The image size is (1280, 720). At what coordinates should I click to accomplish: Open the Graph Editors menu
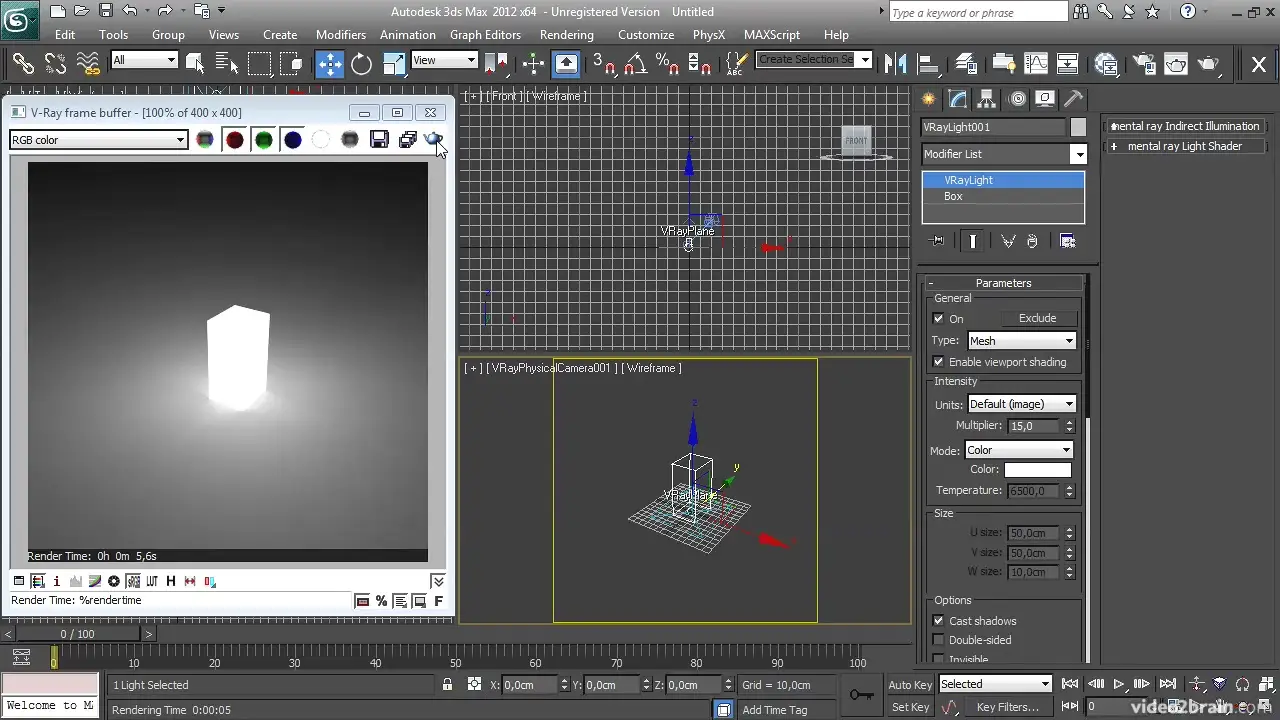tap(485, 34)
